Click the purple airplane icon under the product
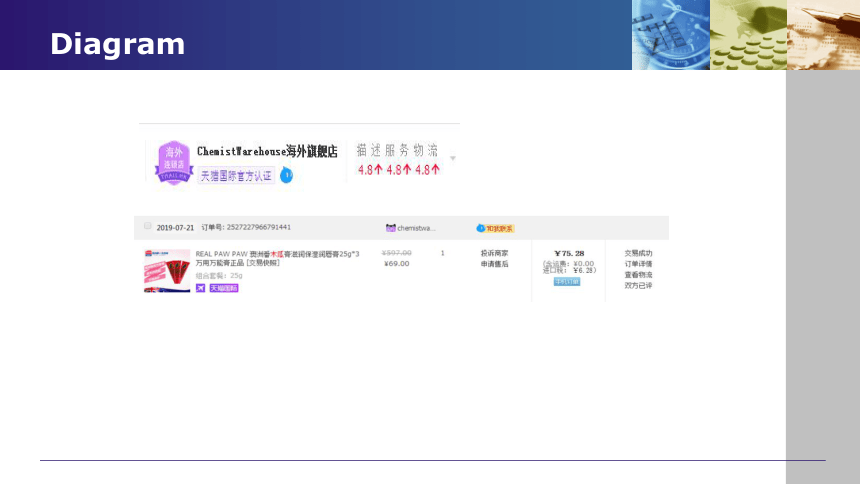Image resolution: width=860 pixels, height=484 pixels. point(201,288)
